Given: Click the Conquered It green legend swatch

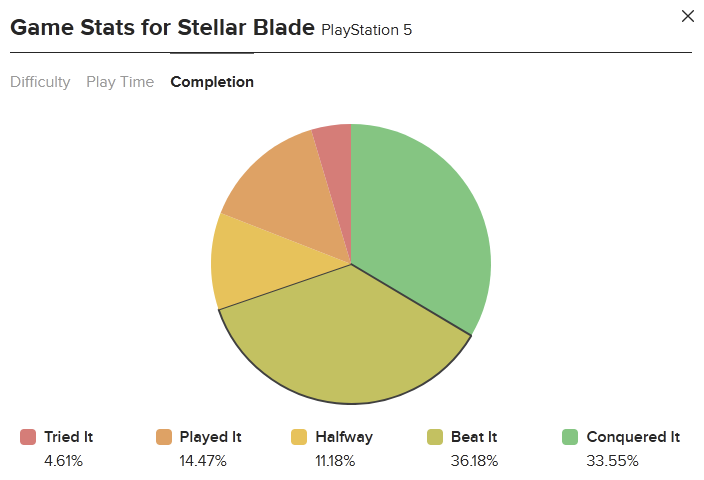Looking at the screenshot, I should pyautogui.click(x=570, y=437).
